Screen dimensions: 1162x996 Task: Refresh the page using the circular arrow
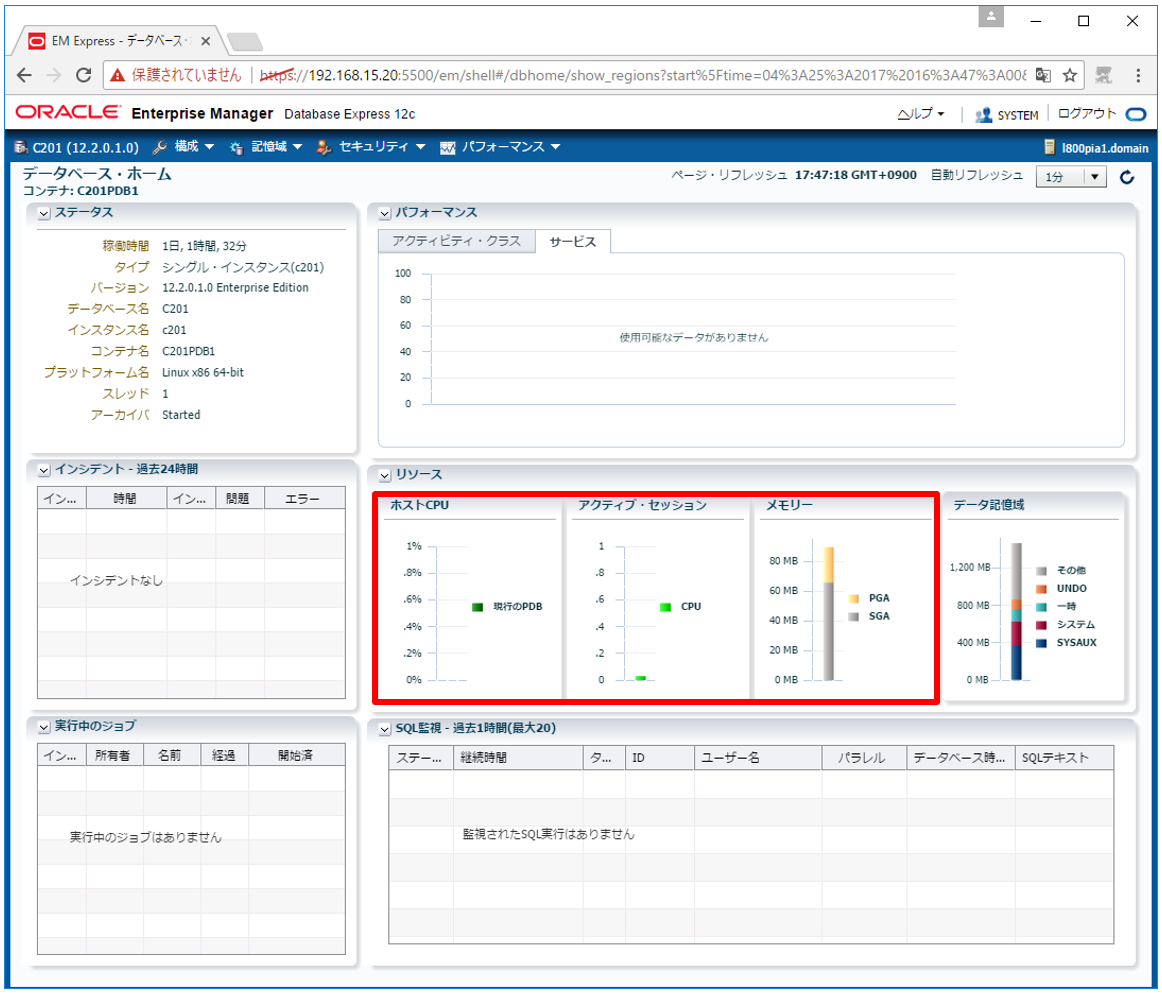tap(1127, 176)
